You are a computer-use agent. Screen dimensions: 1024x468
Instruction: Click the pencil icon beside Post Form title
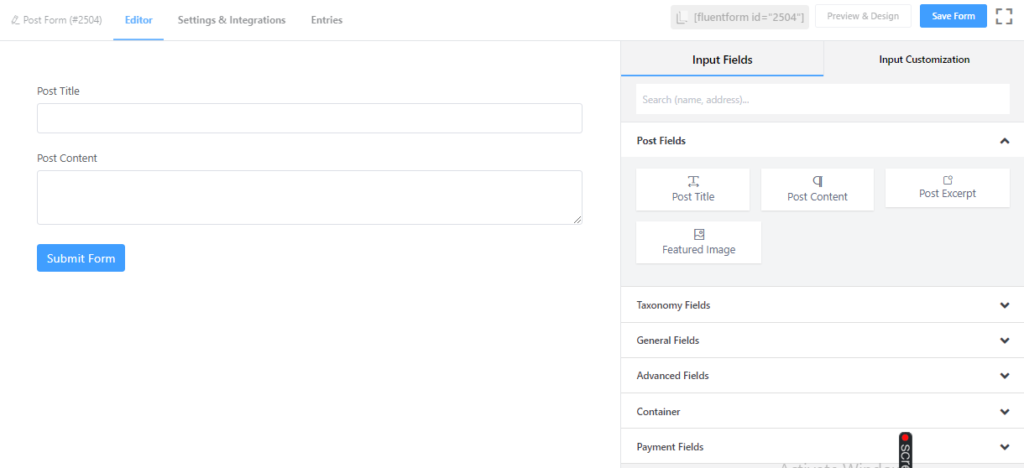click(15, 20)
